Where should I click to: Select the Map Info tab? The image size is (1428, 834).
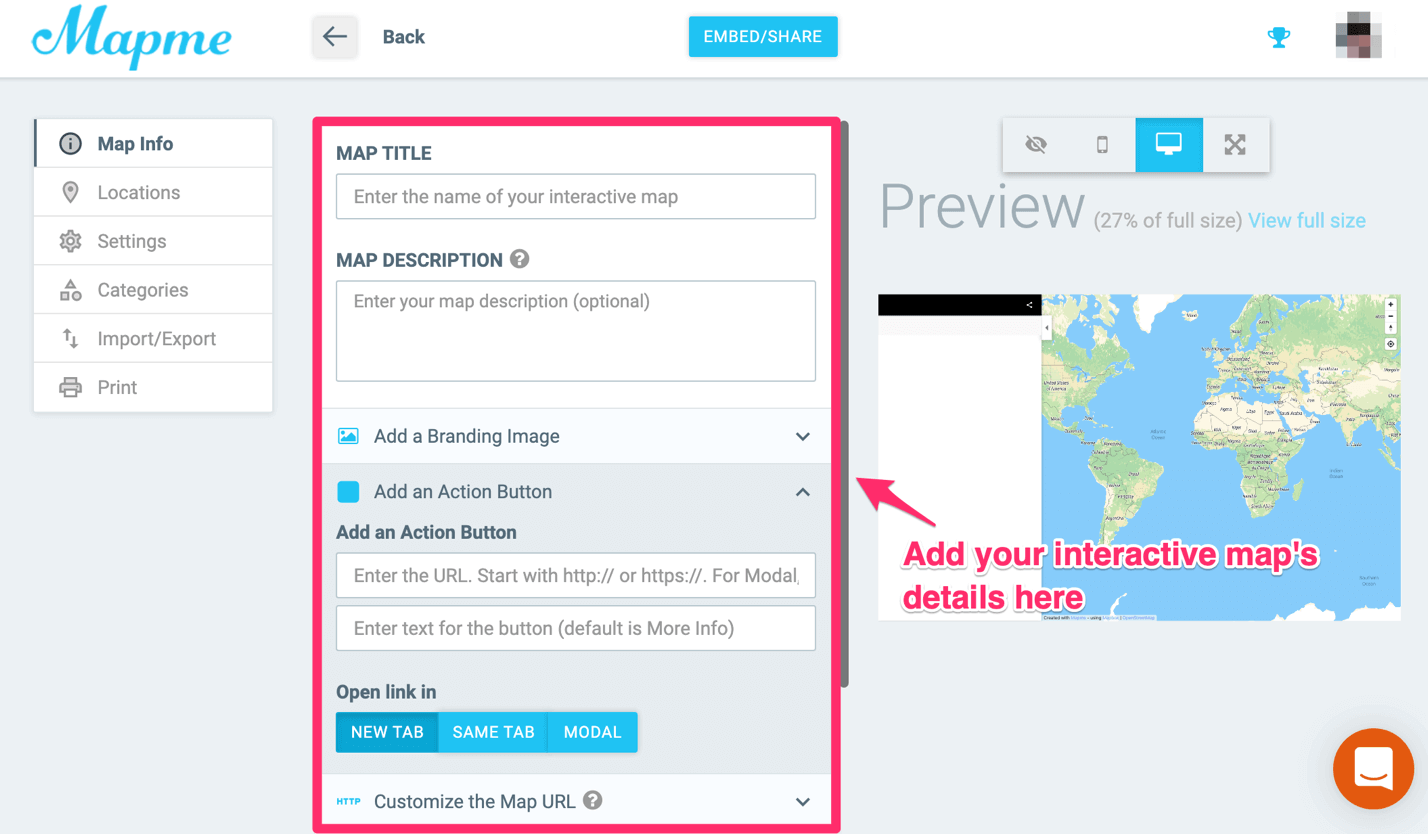tap(153, 143)
